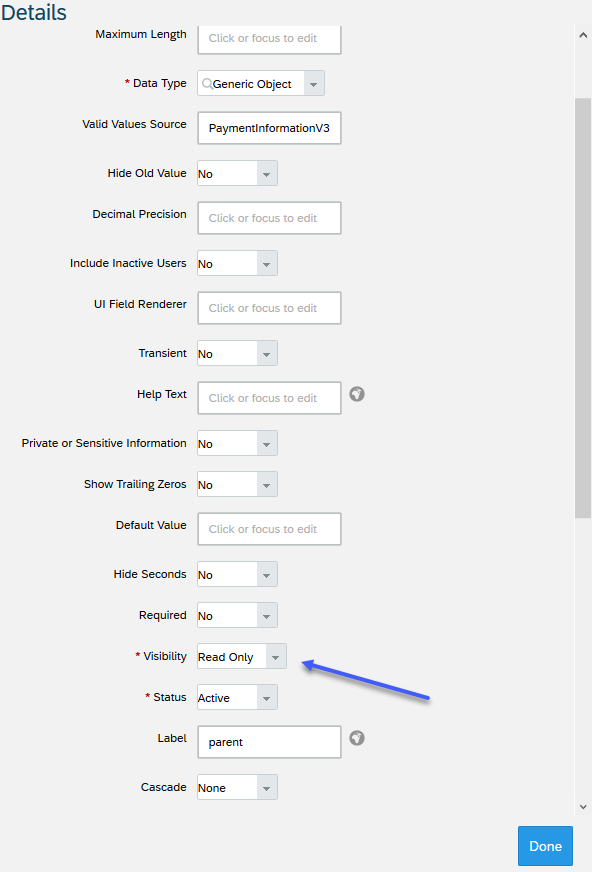This screenshot has width=592, height=872.
Task: Open the Show Trailing Zeros dropdown
Action: pyautogui.click(x=237, y=484)
